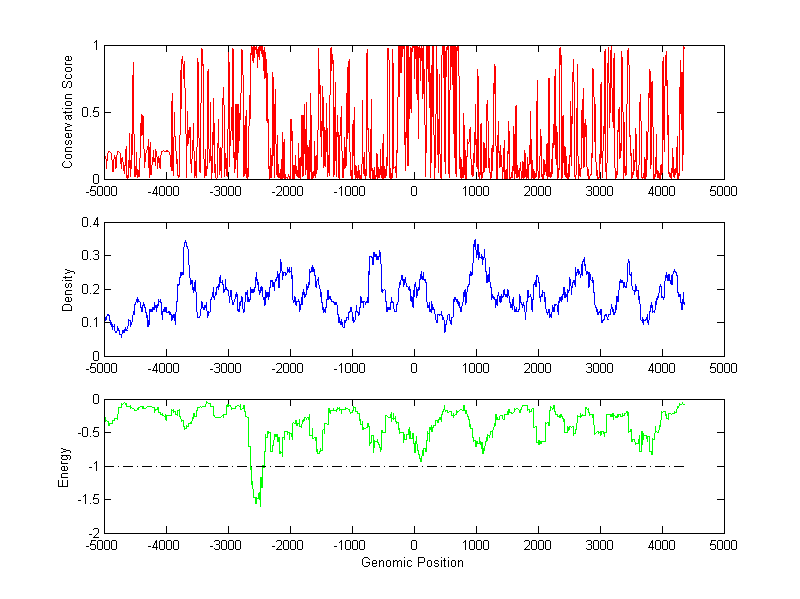Click the -2000 x-tick under the conservation plot
The height and width of the screenshot is (599, 800).
[x=287, y=191]
